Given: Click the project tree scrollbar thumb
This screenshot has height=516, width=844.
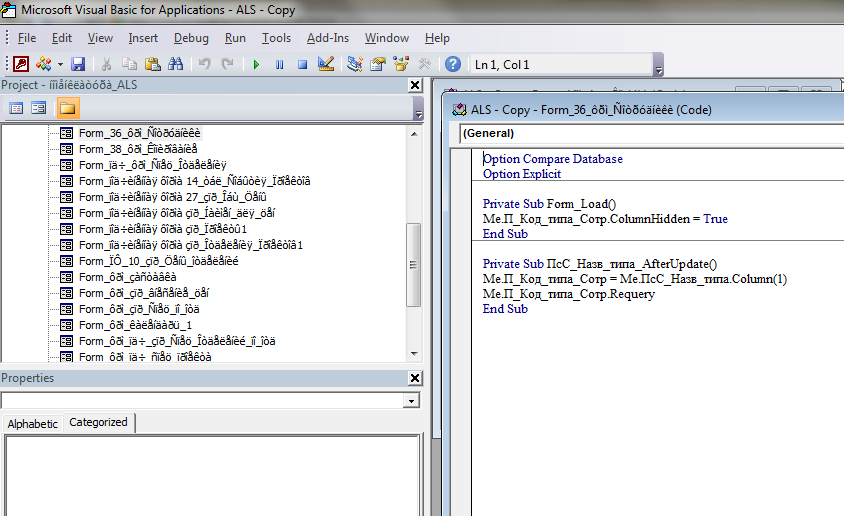Looking at the screenshot, I should coord(413,265).
